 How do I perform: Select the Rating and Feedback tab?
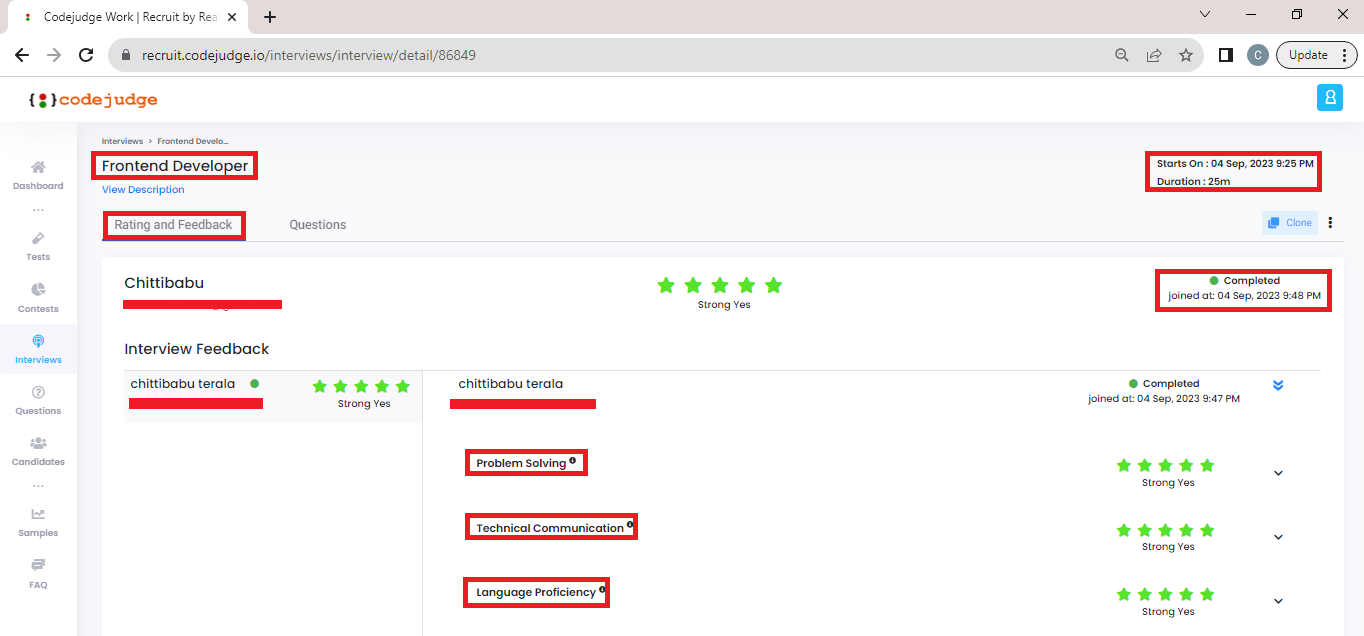click(x=174, y=224)
